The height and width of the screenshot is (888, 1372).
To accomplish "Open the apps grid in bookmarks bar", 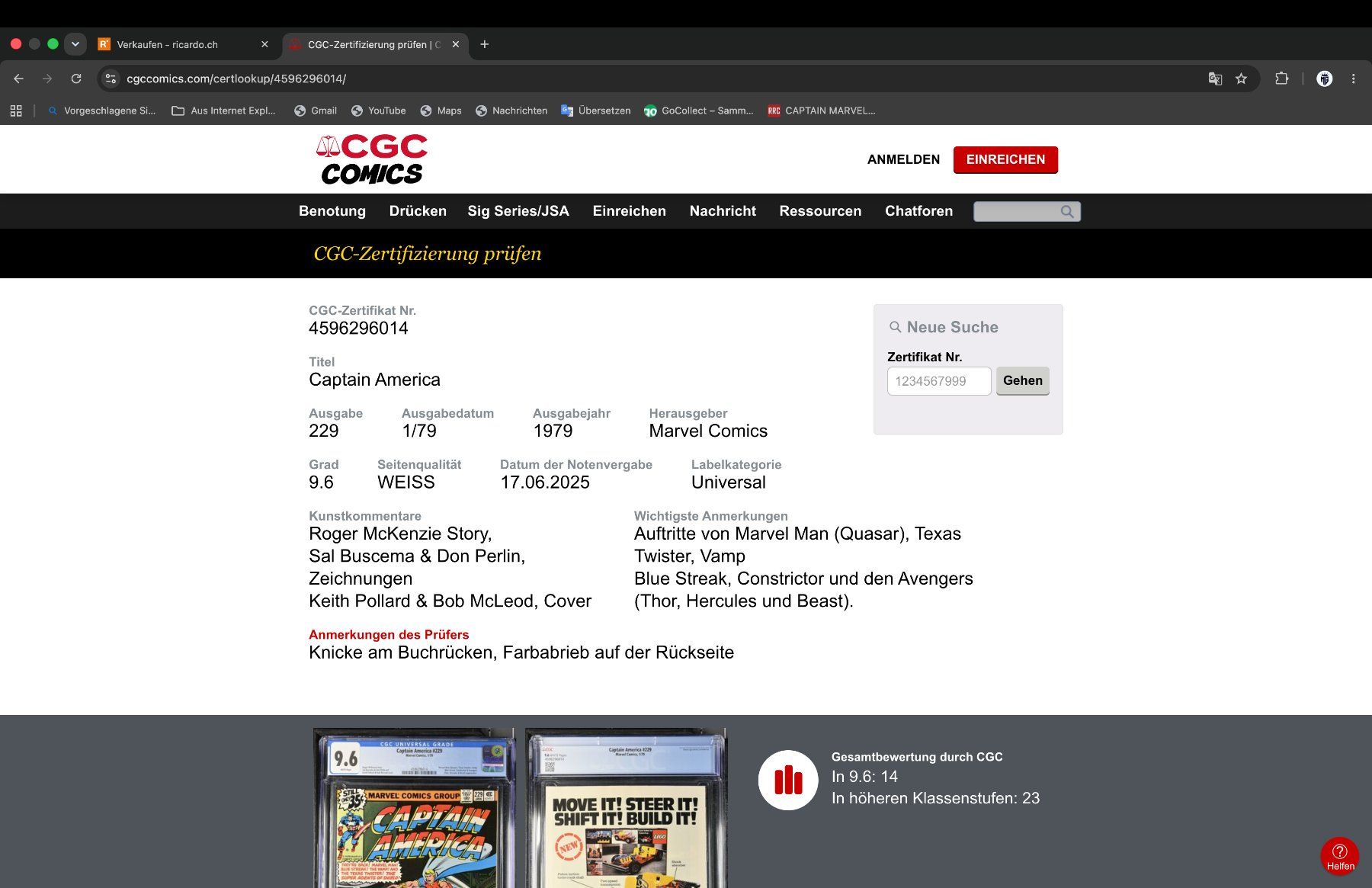I will tap(16, 111).
